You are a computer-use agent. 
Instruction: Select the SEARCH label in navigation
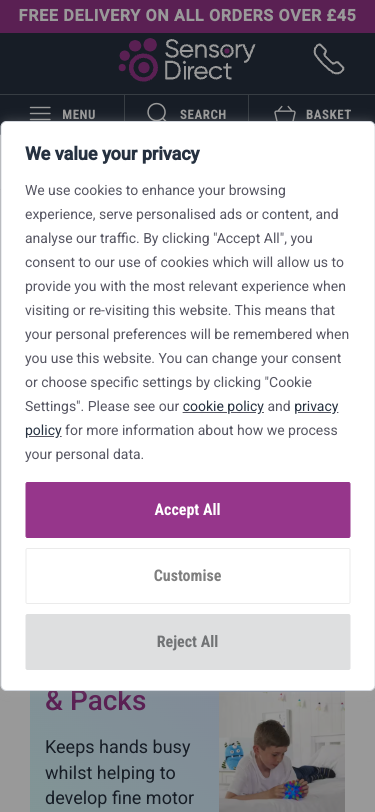coord(203,114)
